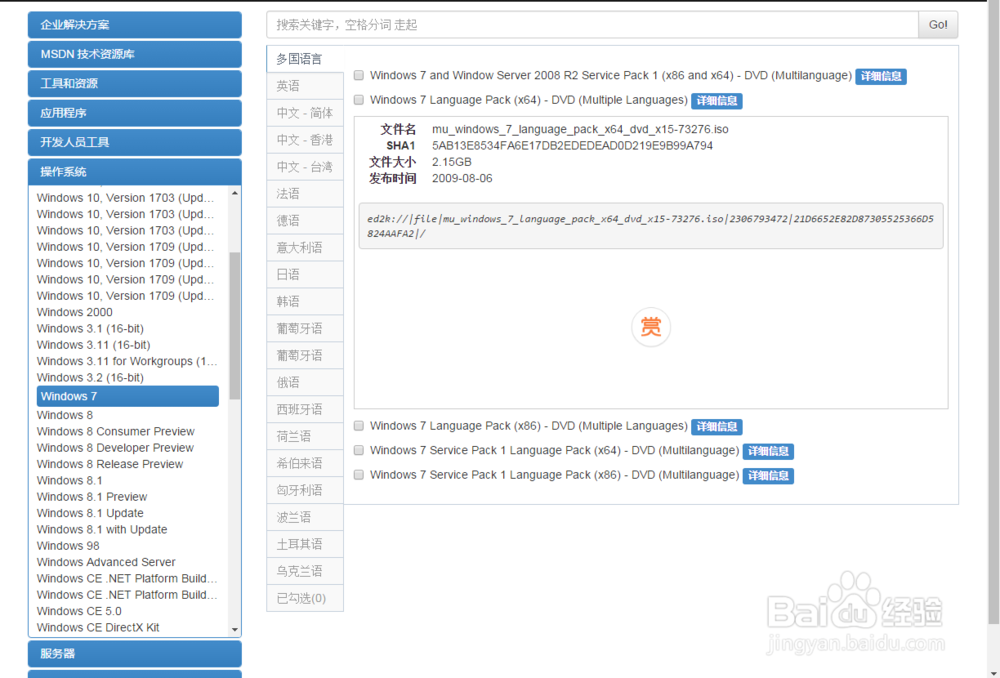Screen dimensions: 1000x678
Task: Switch to the 中文 - 简体 tab
Action: pos(305,113)
